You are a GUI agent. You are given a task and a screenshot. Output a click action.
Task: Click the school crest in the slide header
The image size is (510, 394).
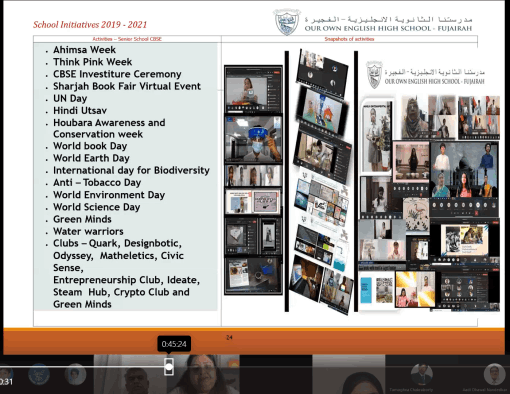[x=287, y=22]
